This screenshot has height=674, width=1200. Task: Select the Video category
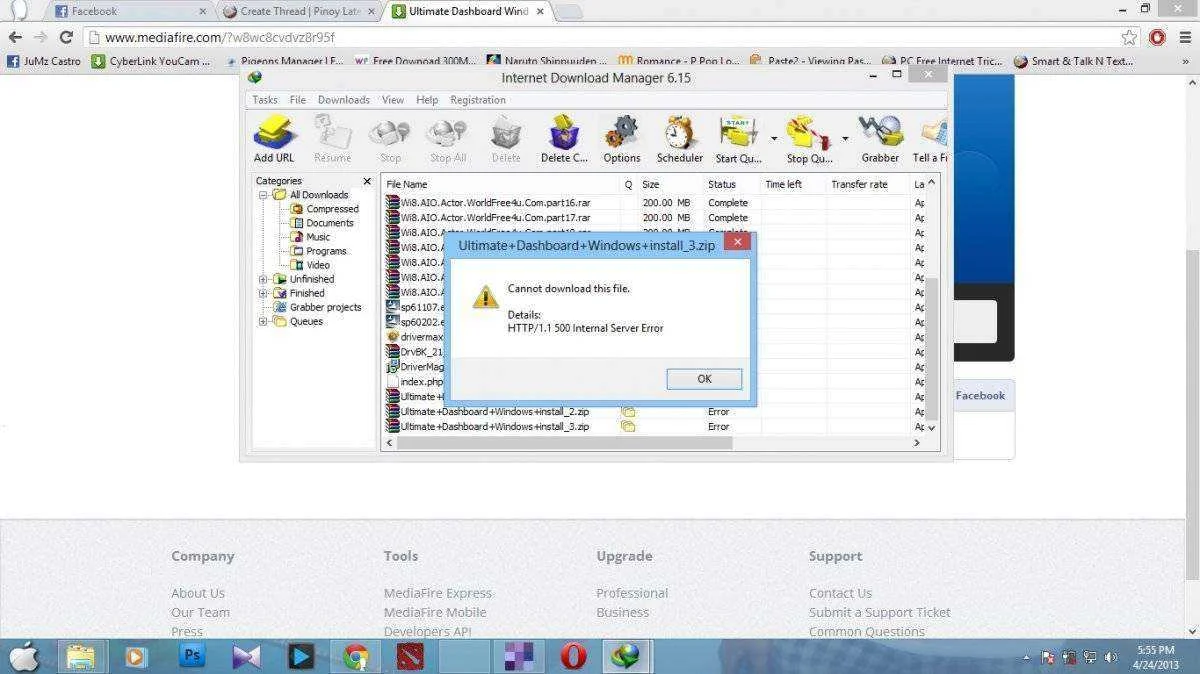[x=318, y=265]
